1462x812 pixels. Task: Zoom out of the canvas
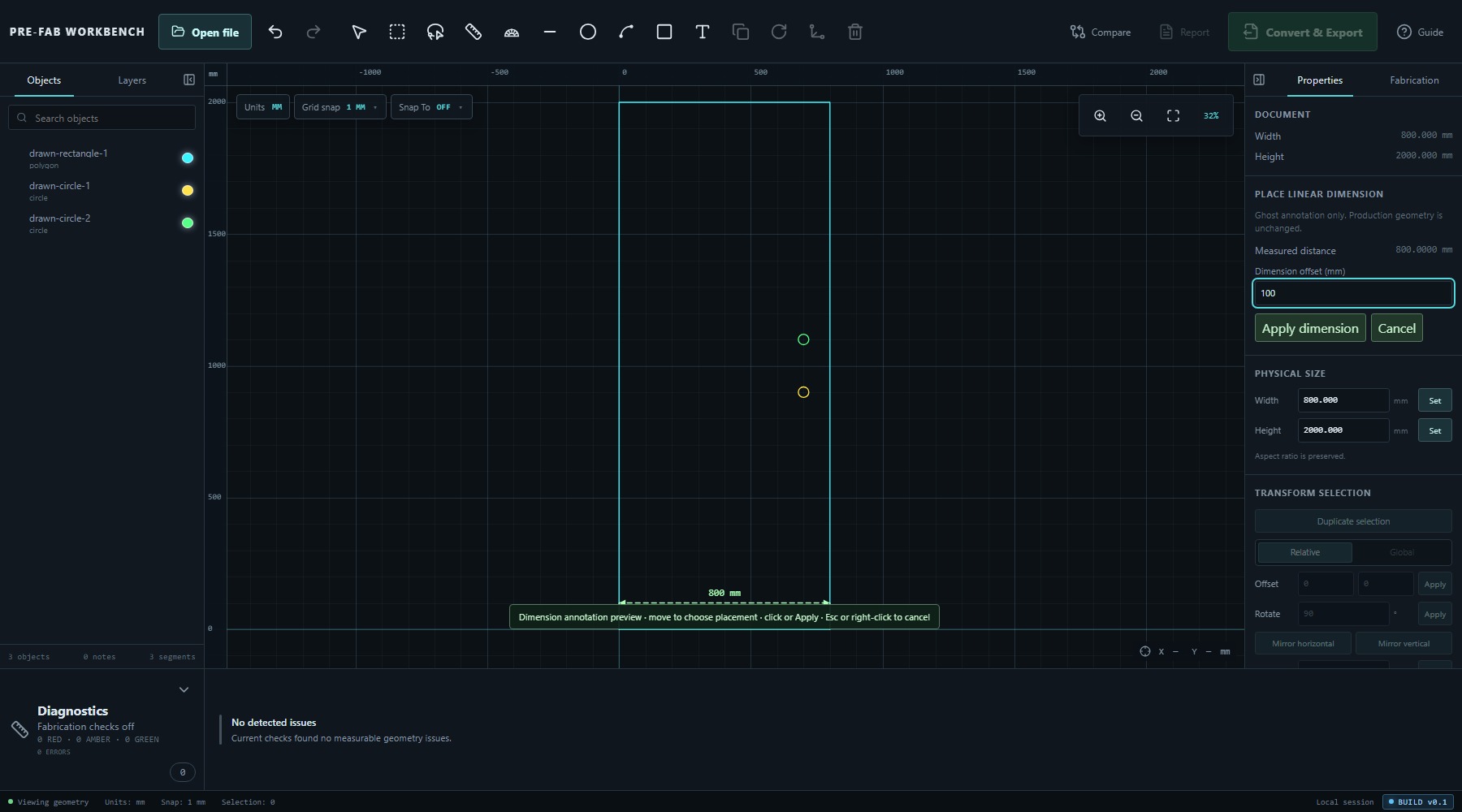(x=1136, y=116)
